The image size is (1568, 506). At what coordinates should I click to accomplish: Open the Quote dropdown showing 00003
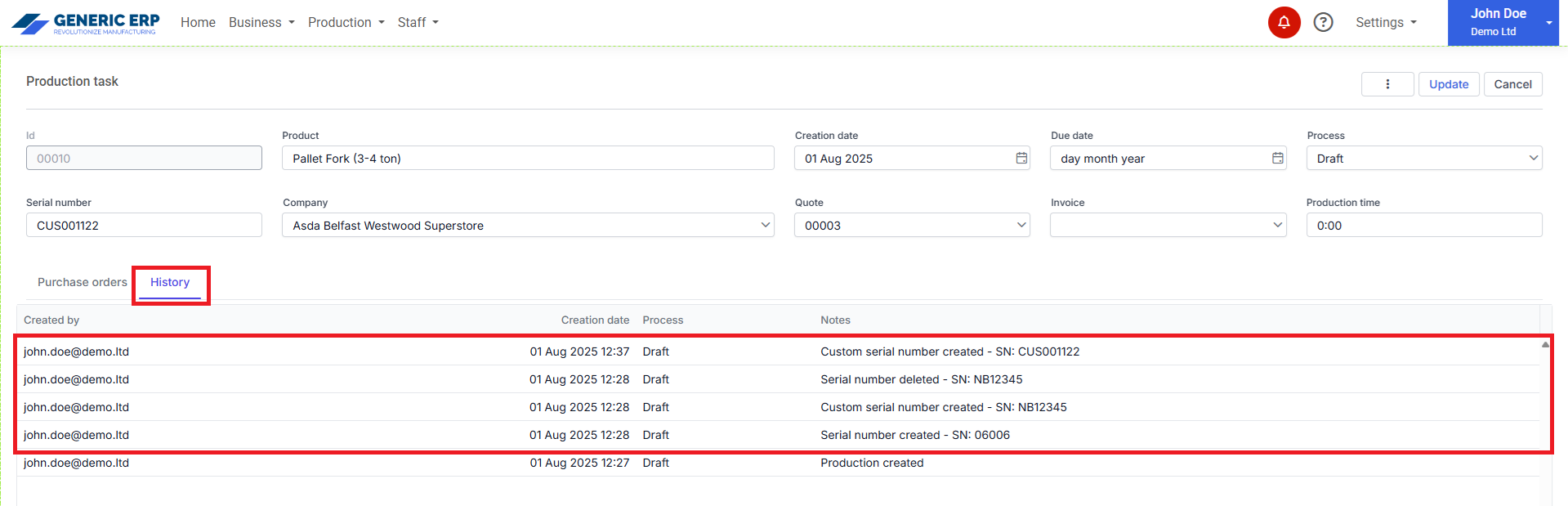click(x=911, y=226)
